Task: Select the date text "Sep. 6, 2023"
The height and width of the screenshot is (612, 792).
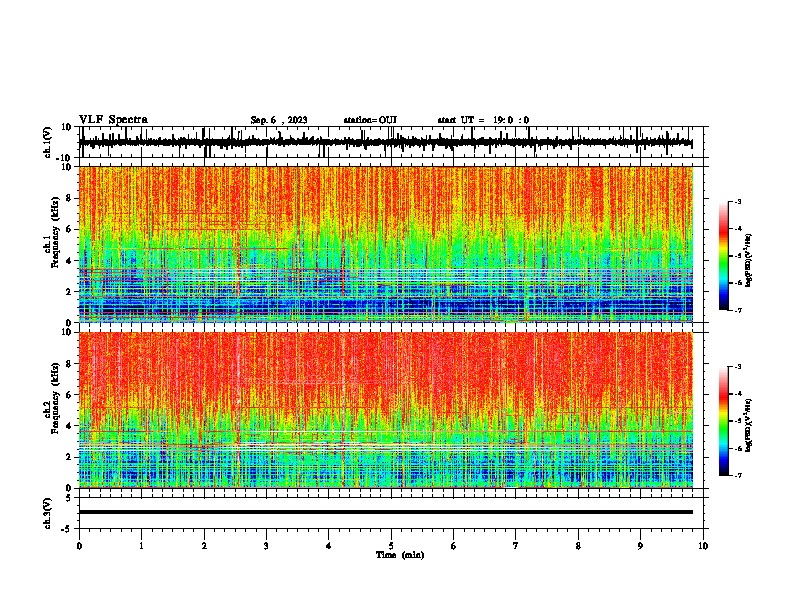Action: click(279, 120)
